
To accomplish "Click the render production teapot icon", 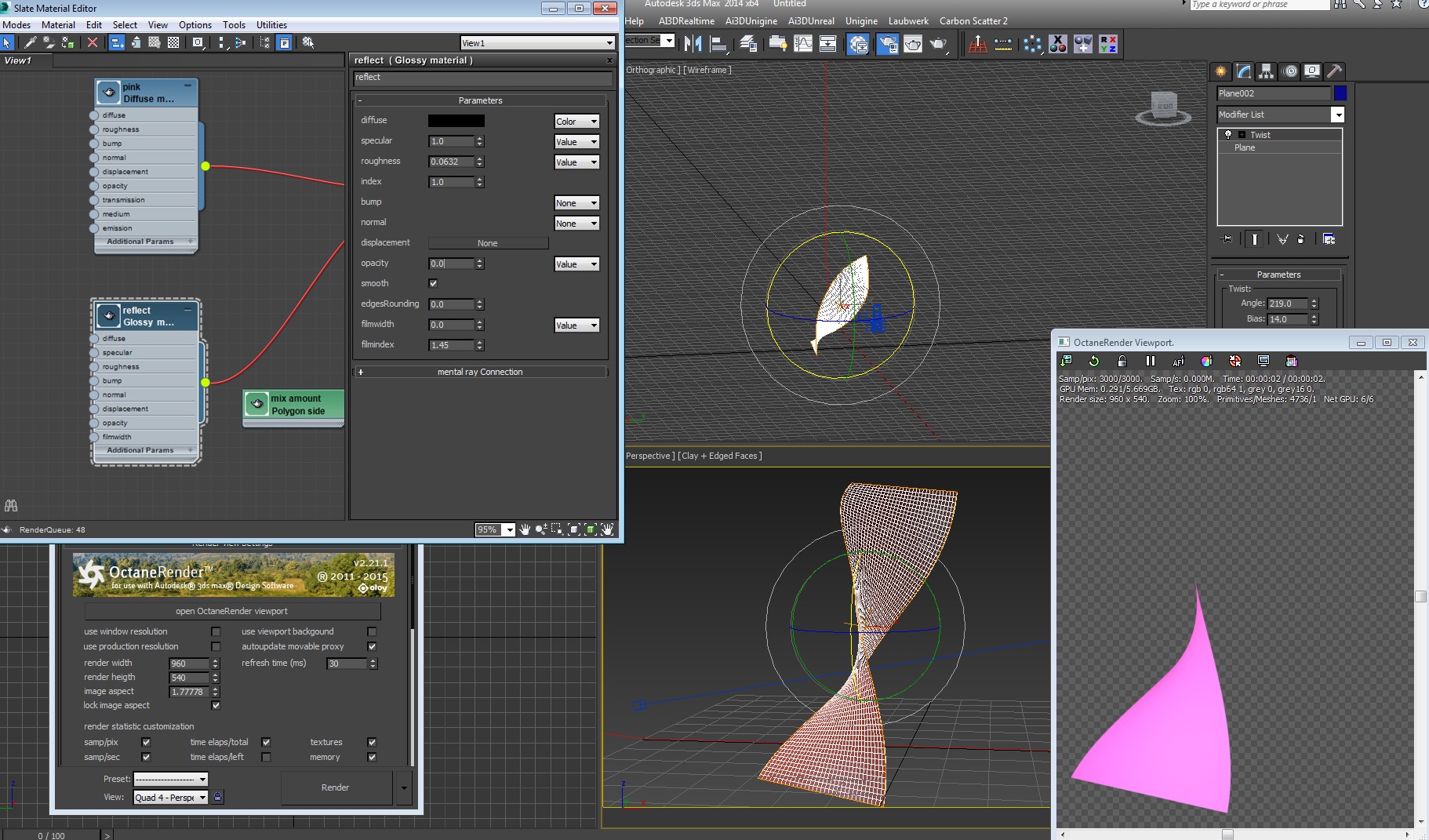I will coord(939,44).
